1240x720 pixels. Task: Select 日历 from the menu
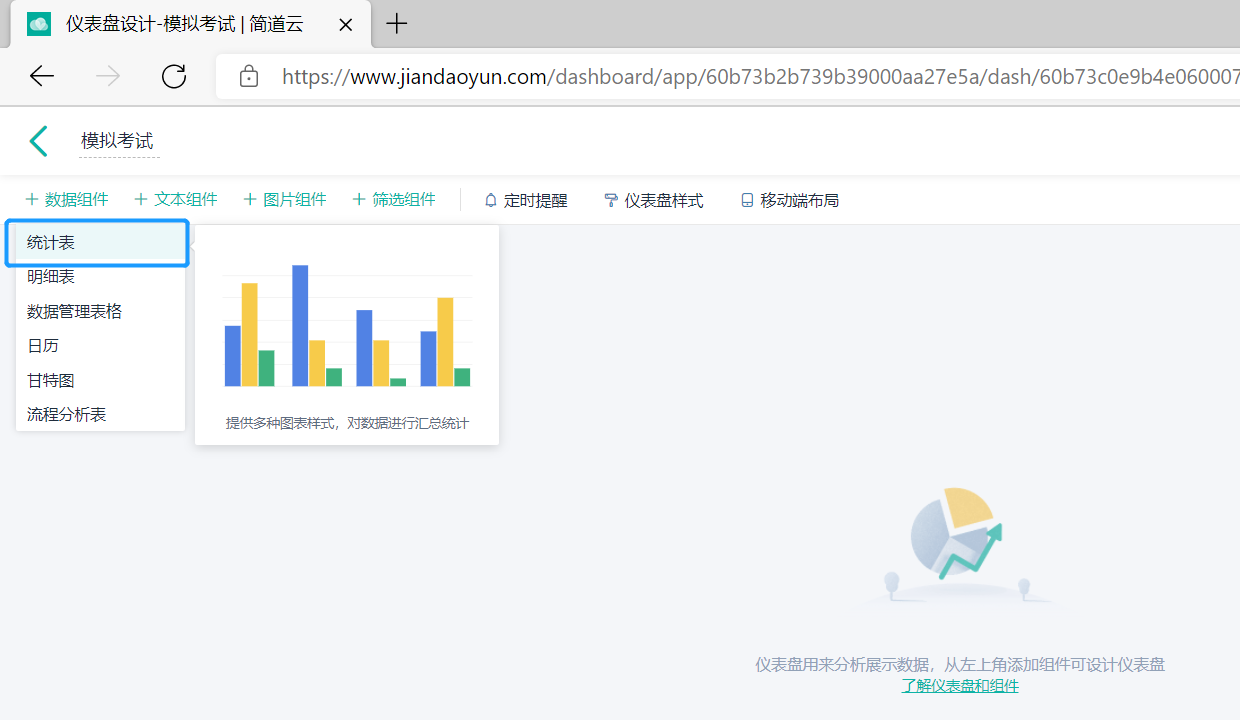(100, 346)
